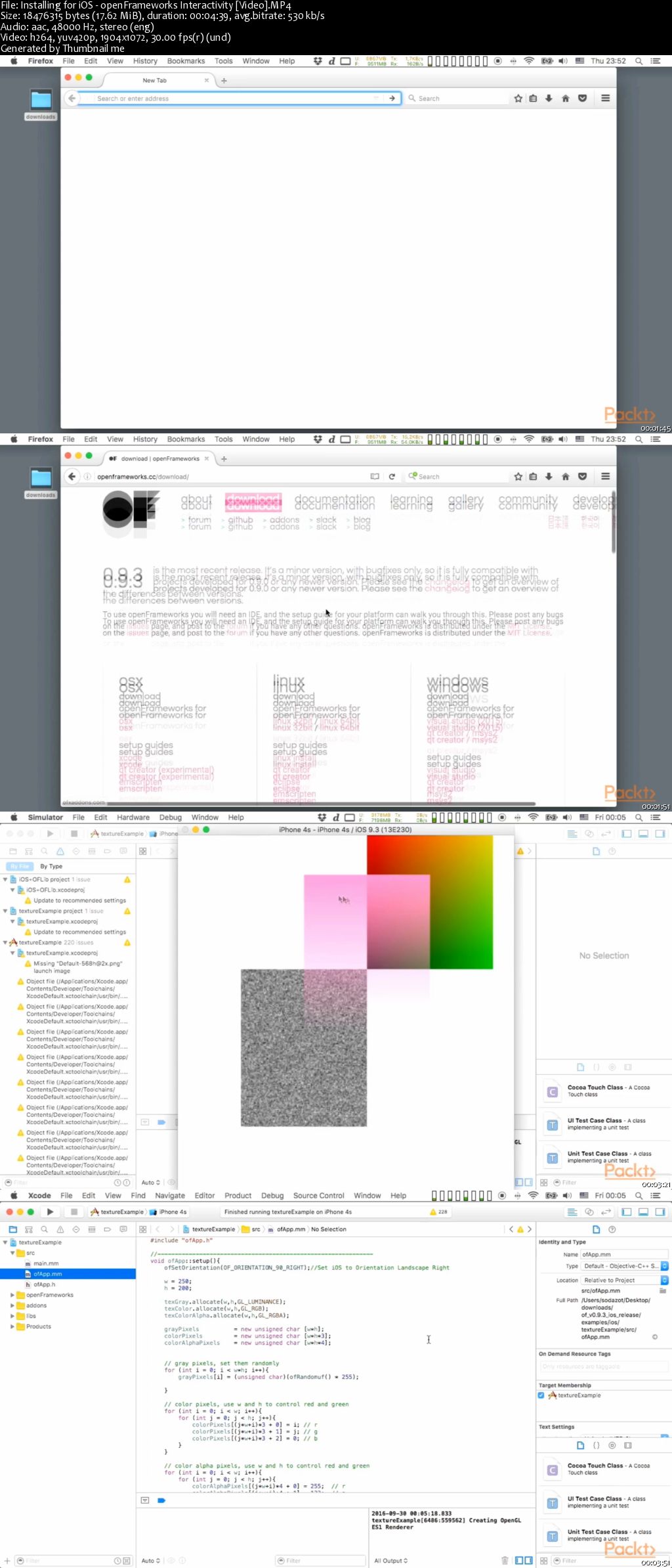The width and height of the screenshot is (672, 1568).
Task: Collapse the iOS+OFLib project issues in the issue navigator
Action: 5,879
